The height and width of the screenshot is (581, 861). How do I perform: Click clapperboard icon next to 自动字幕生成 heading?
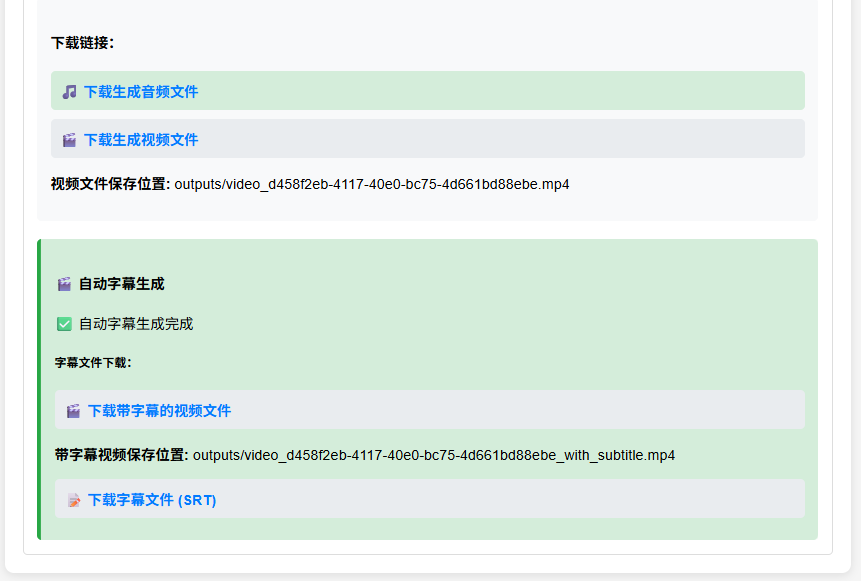64,284
